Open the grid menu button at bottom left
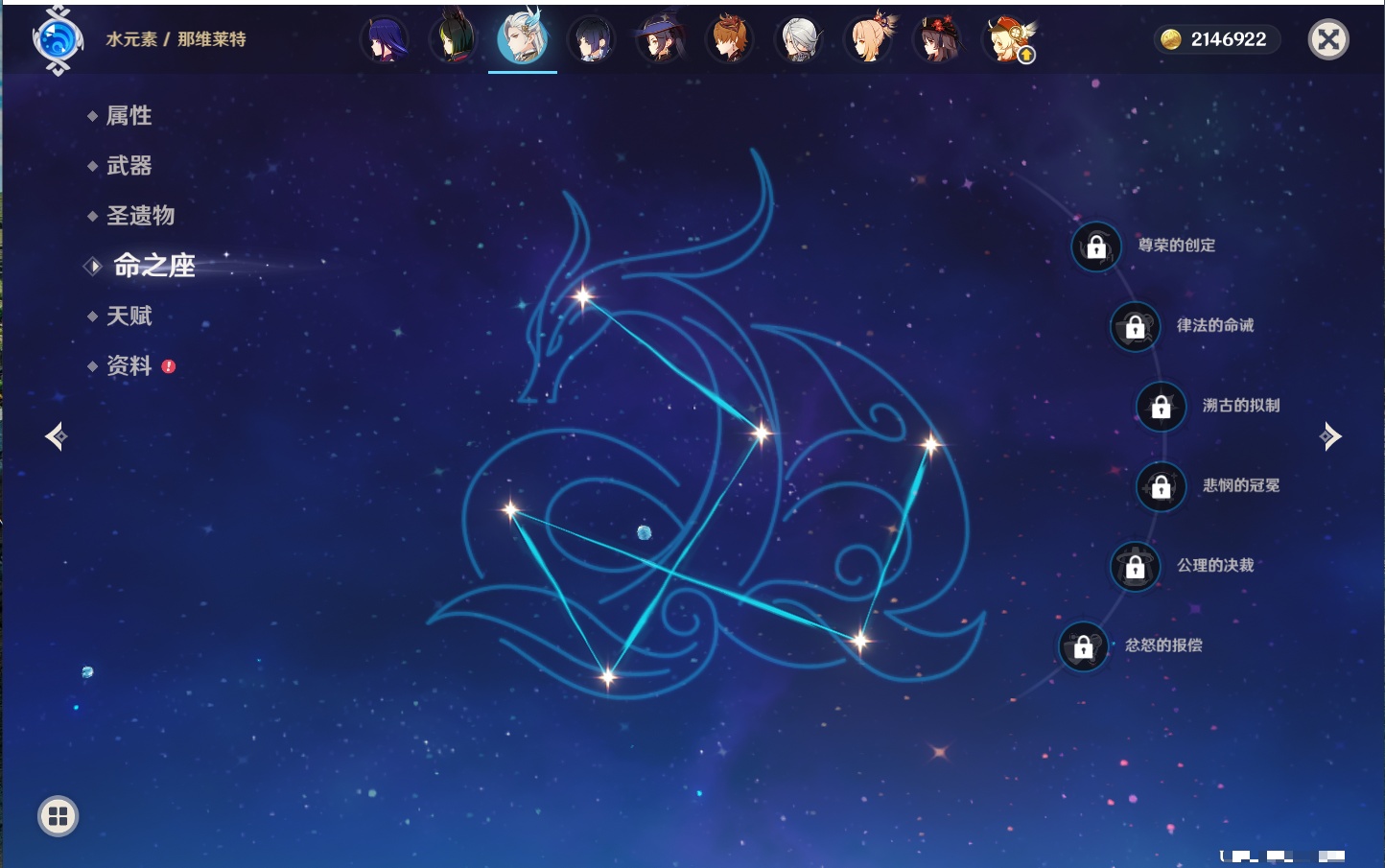The height and width of the screenshot is (868, 1385). point(58,816)
